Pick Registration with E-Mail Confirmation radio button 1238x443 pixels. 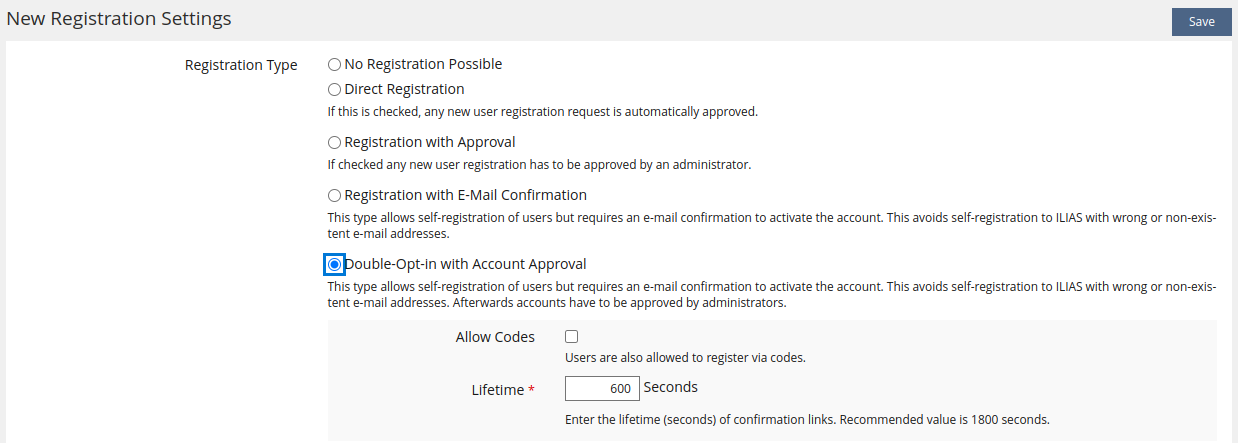(x=334, y=195)
